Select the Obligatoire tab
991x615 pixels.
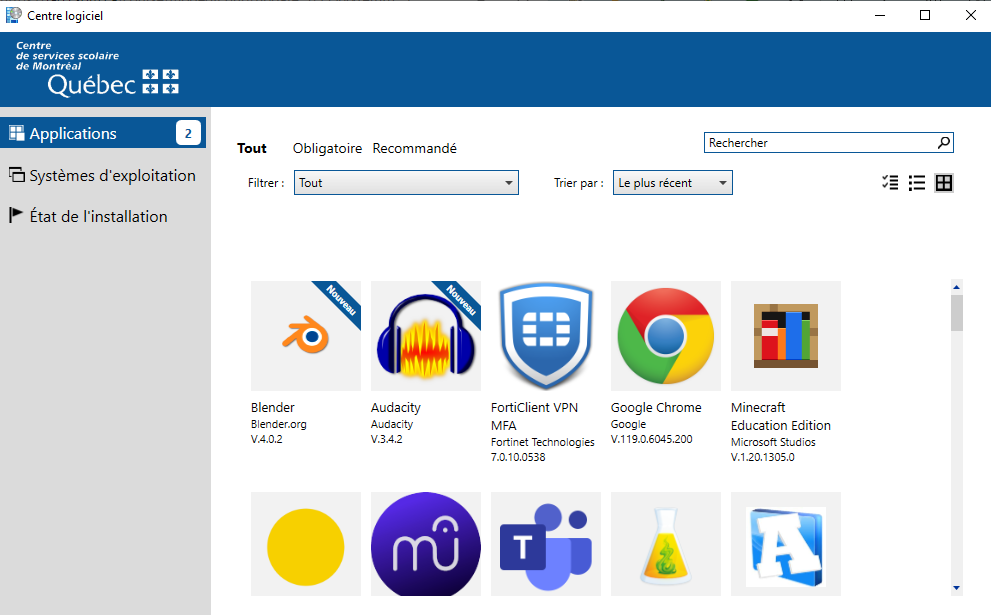click(327, 149)
